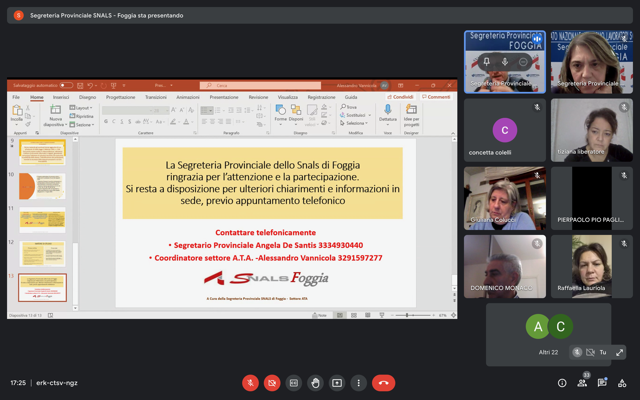The image size is (640, 400).
Task: Switch to reading view icon
Action: [368, 315]
